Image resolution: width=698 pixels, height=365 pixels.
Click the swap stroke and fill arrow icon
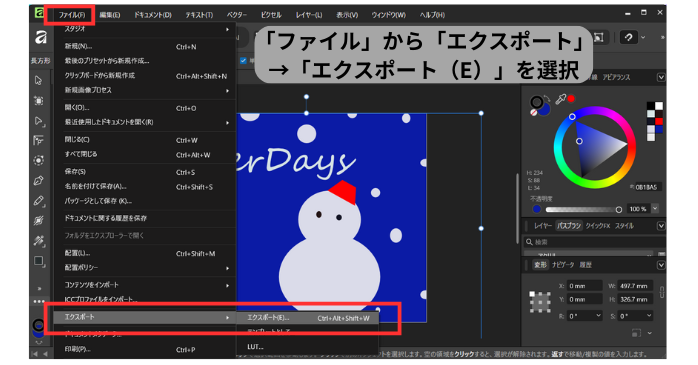pos(547,99)
